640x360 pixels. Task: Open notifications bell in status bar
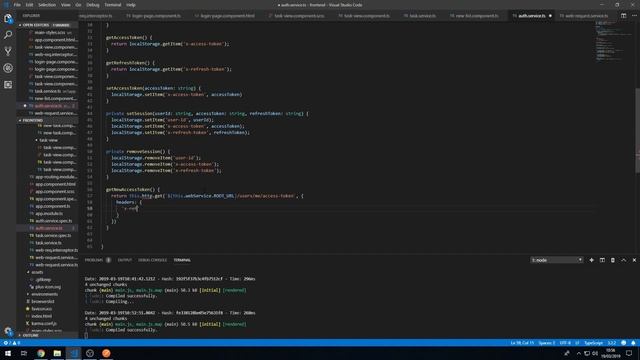(x=633, y=343)
